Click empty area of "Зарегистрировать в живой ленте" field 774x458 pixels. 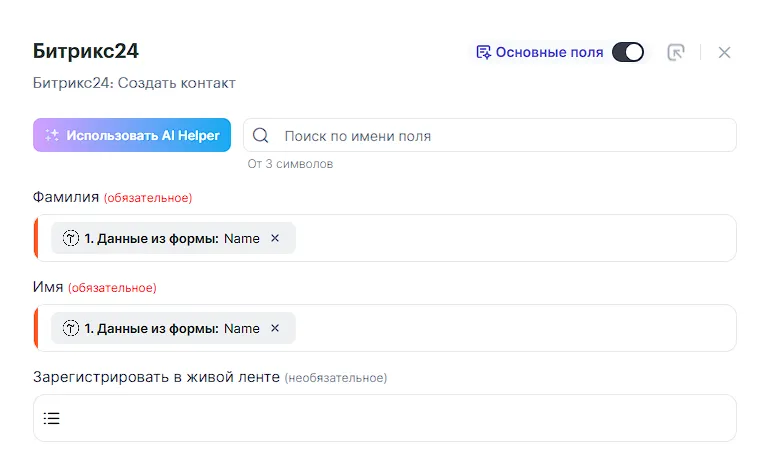click(400, 418)
